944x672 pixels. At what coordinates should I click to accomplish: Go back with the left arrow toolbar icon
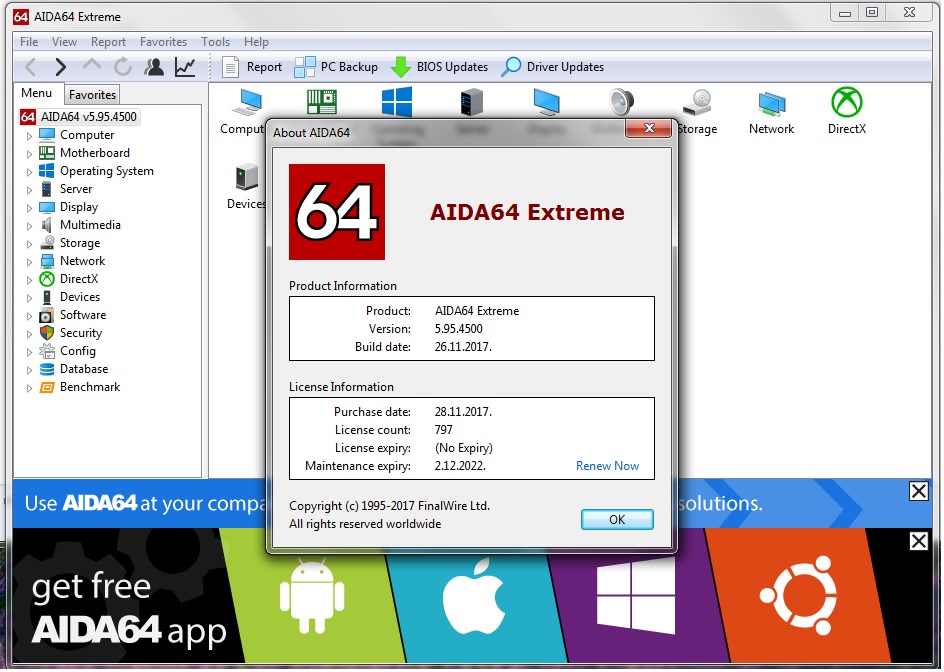coord(31,67)
